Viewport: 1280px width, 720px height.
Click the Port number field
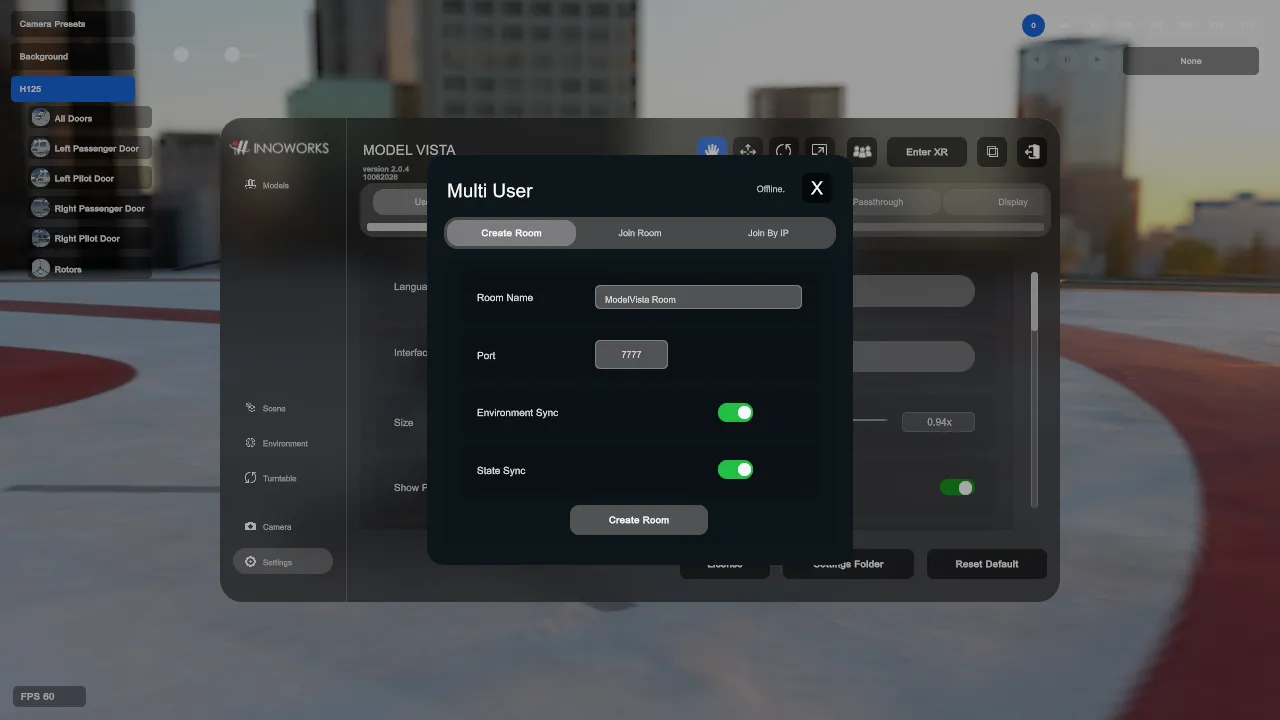tap(631, 354)
